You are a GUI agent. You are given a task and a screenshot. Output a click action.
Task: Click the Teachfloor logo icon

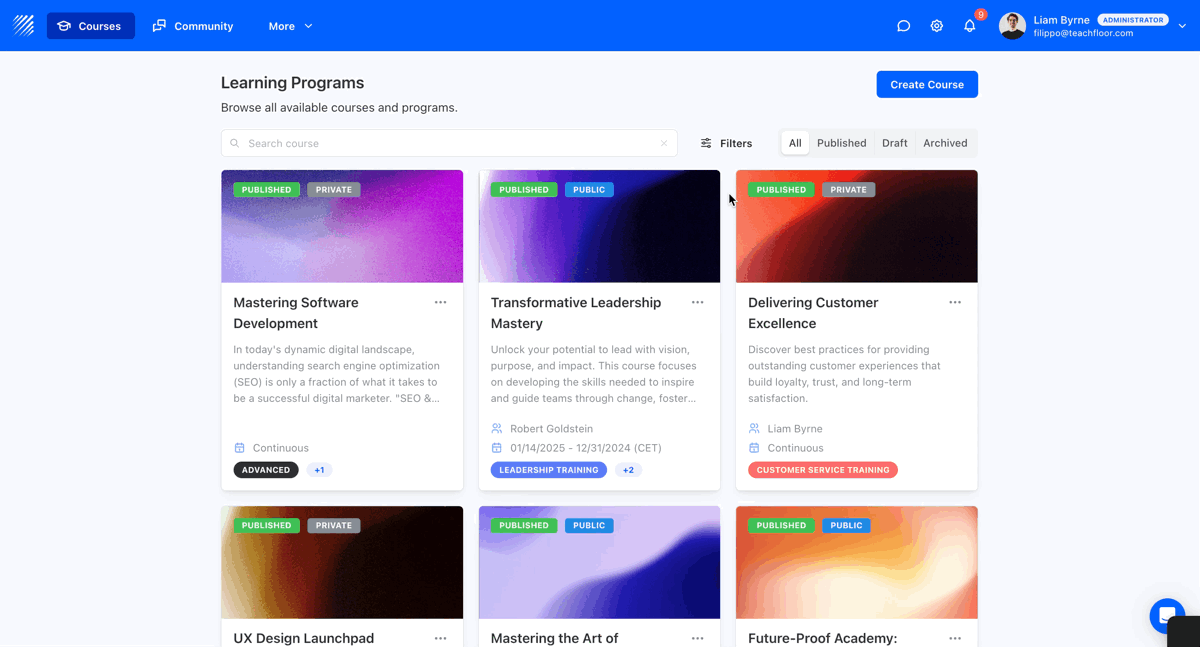click(24, 26)
